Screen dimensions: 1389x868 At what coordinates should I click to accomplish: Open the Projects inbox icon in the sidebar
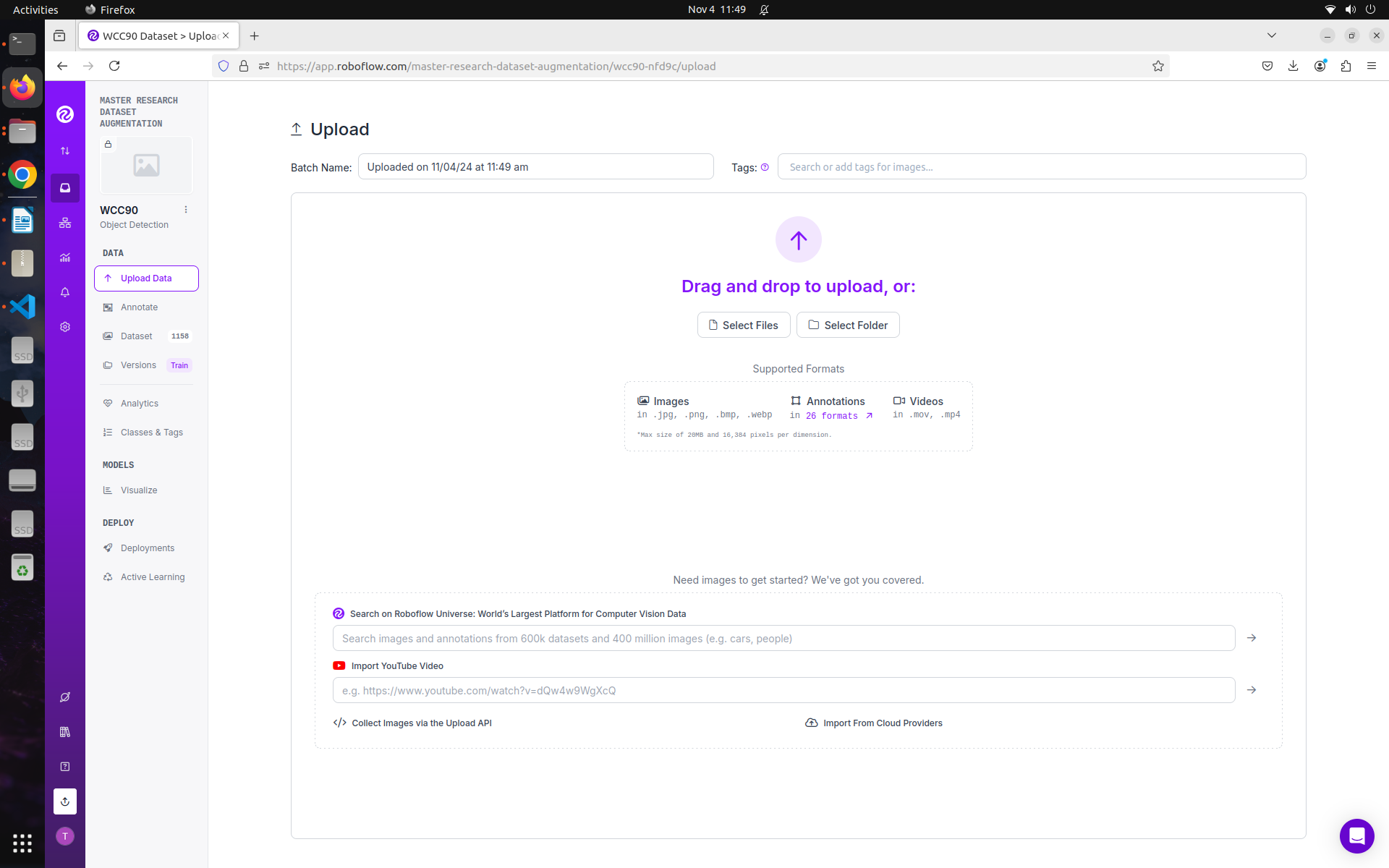[x=65, y=188]
